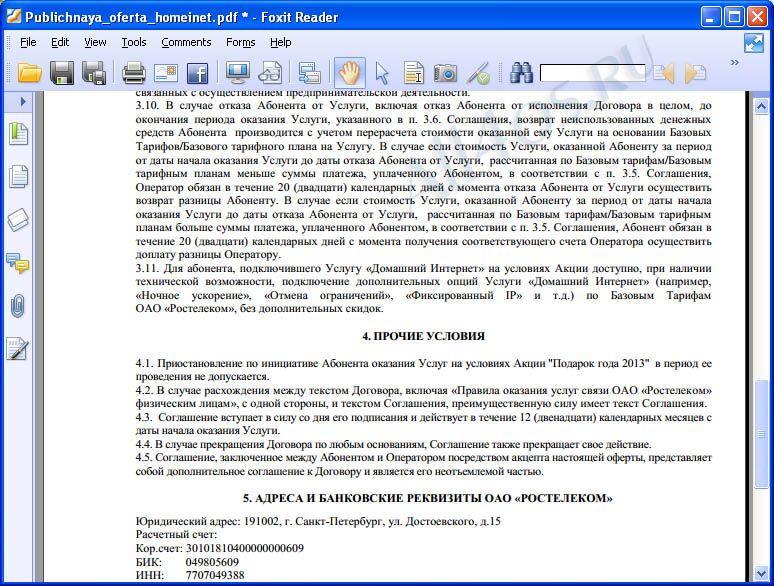Click the text viewer page-layout icon
The width and height of the screenshot is (774, 586).
click(310, 73)
